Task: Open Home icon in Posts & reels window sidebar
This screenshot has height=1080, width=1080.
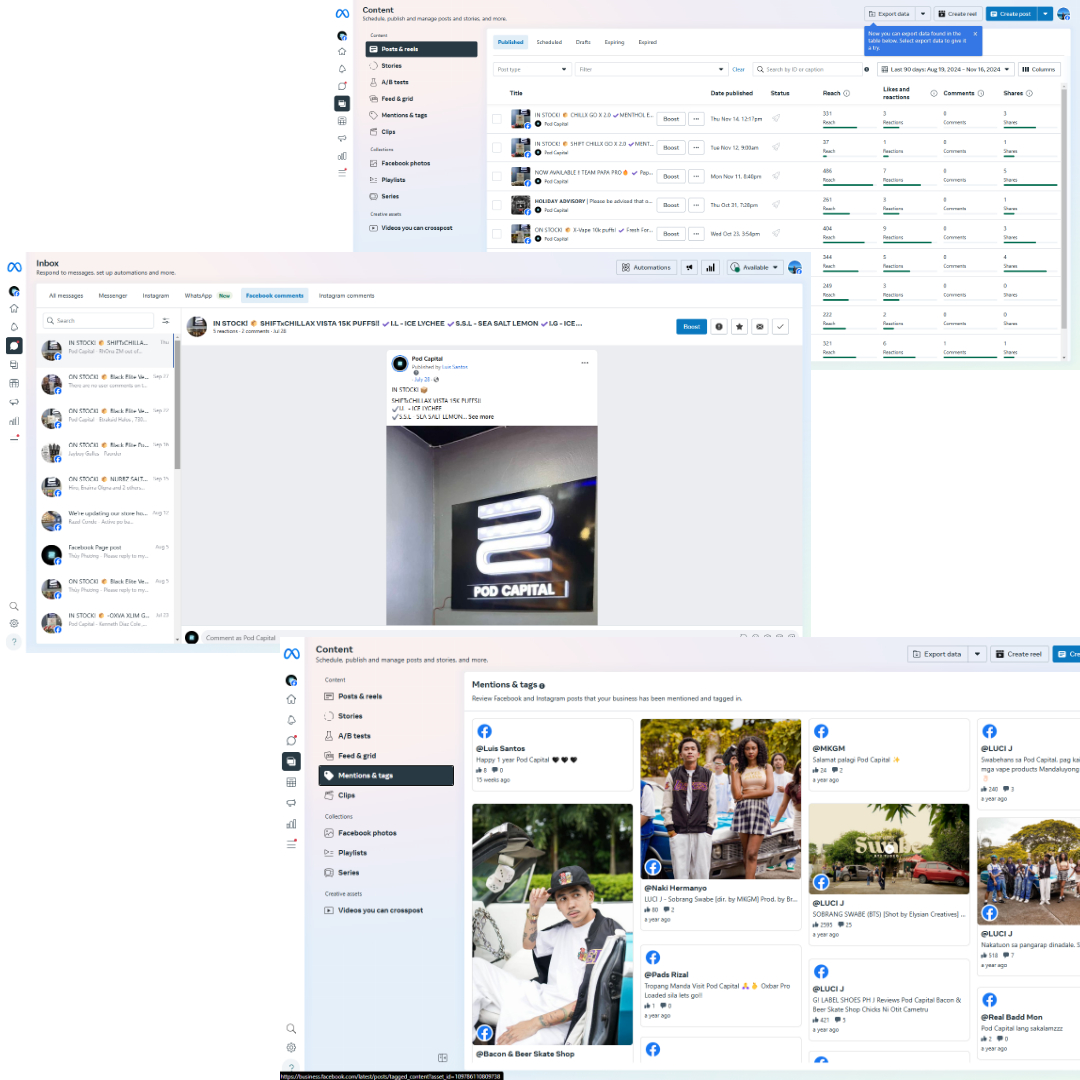Action: tap(342, 52)
